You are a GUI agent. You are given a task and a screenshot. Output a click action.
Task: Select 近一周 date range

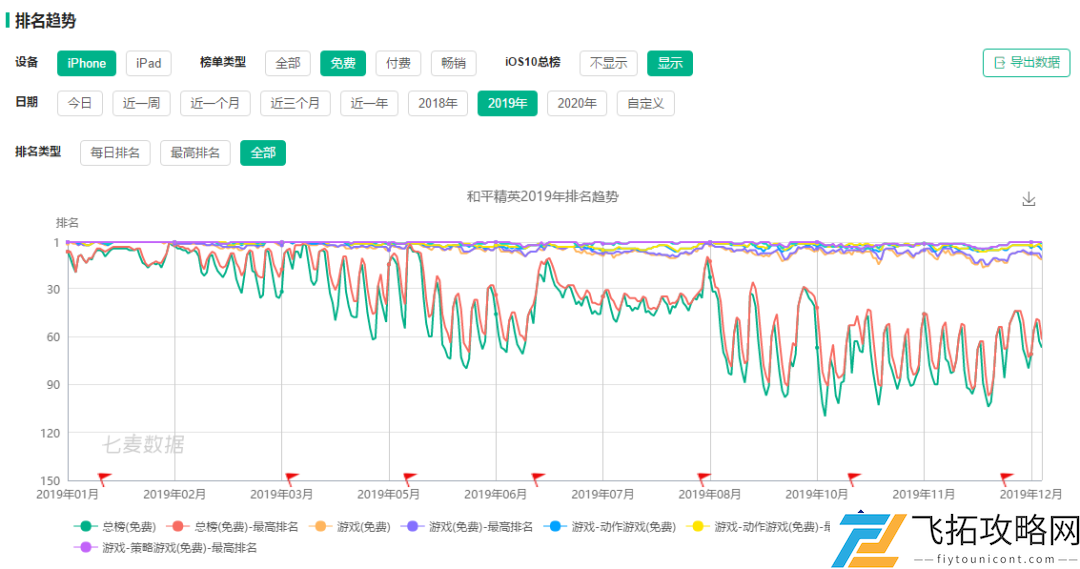coord(141,103)
